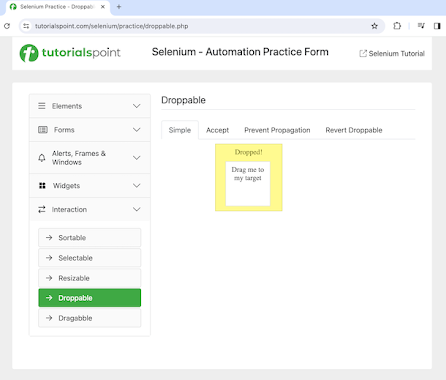
Task: Open a new browser tab
Action: pos(119,7)
